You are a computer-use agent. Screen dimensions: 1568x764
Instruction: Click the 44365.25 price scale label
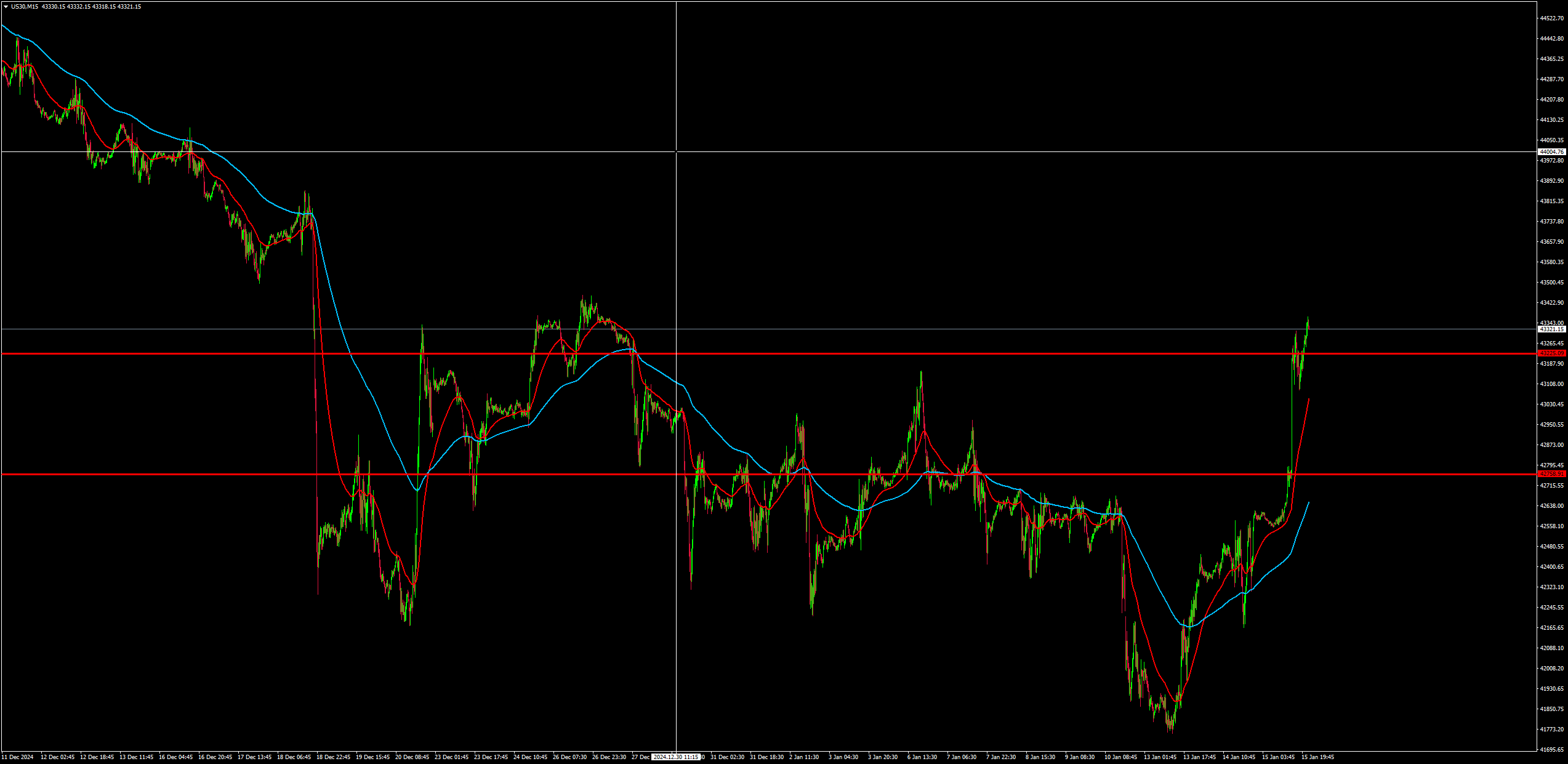1552,59
